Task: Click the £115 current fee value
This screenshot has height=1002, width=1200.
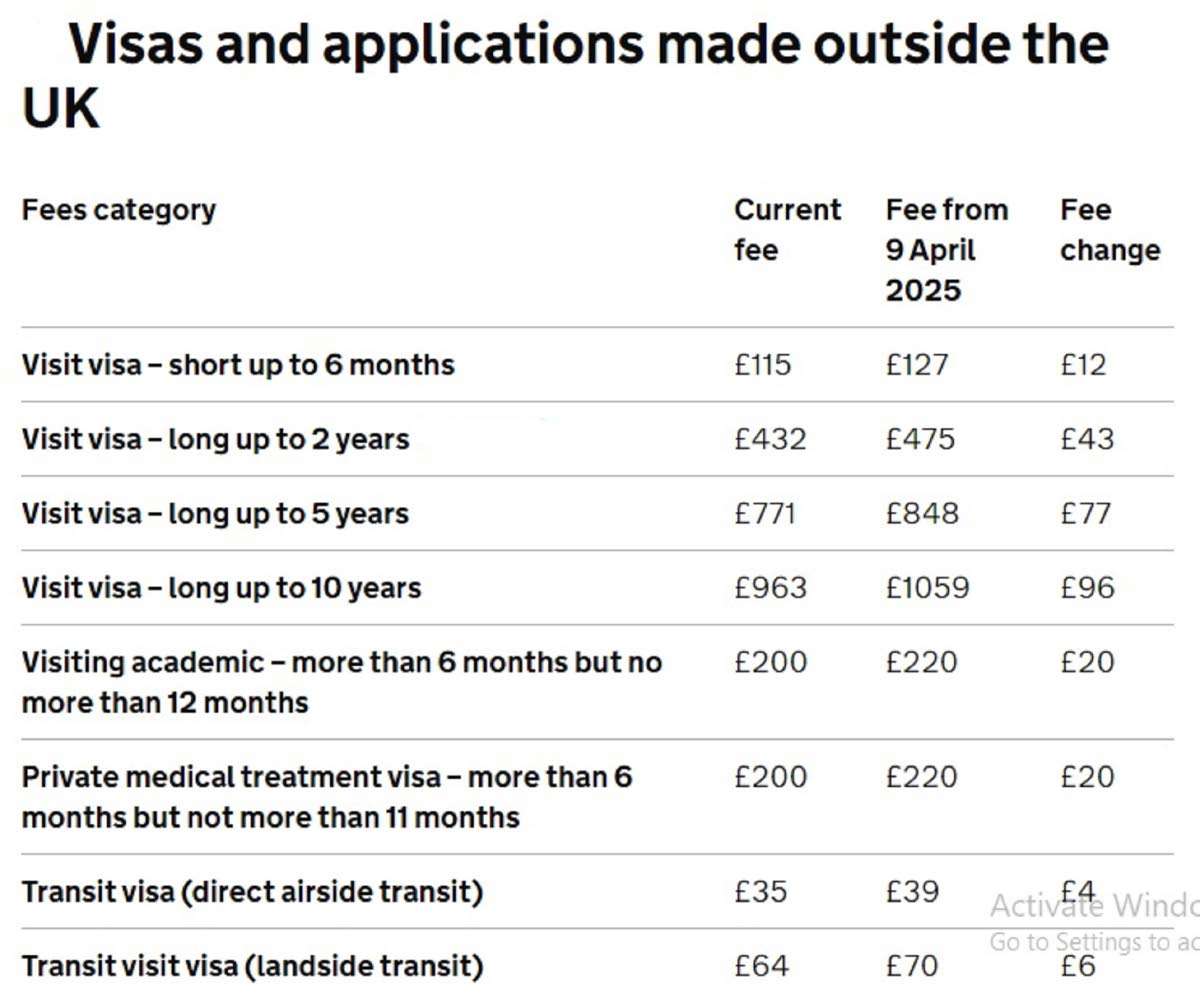Action: pyautogui.click(x=762, y=365)
